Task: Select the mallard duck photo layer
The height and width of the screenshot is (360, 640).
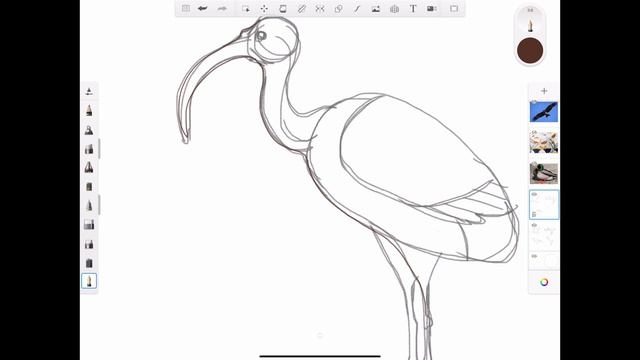Action: click(x=544, y=173)
